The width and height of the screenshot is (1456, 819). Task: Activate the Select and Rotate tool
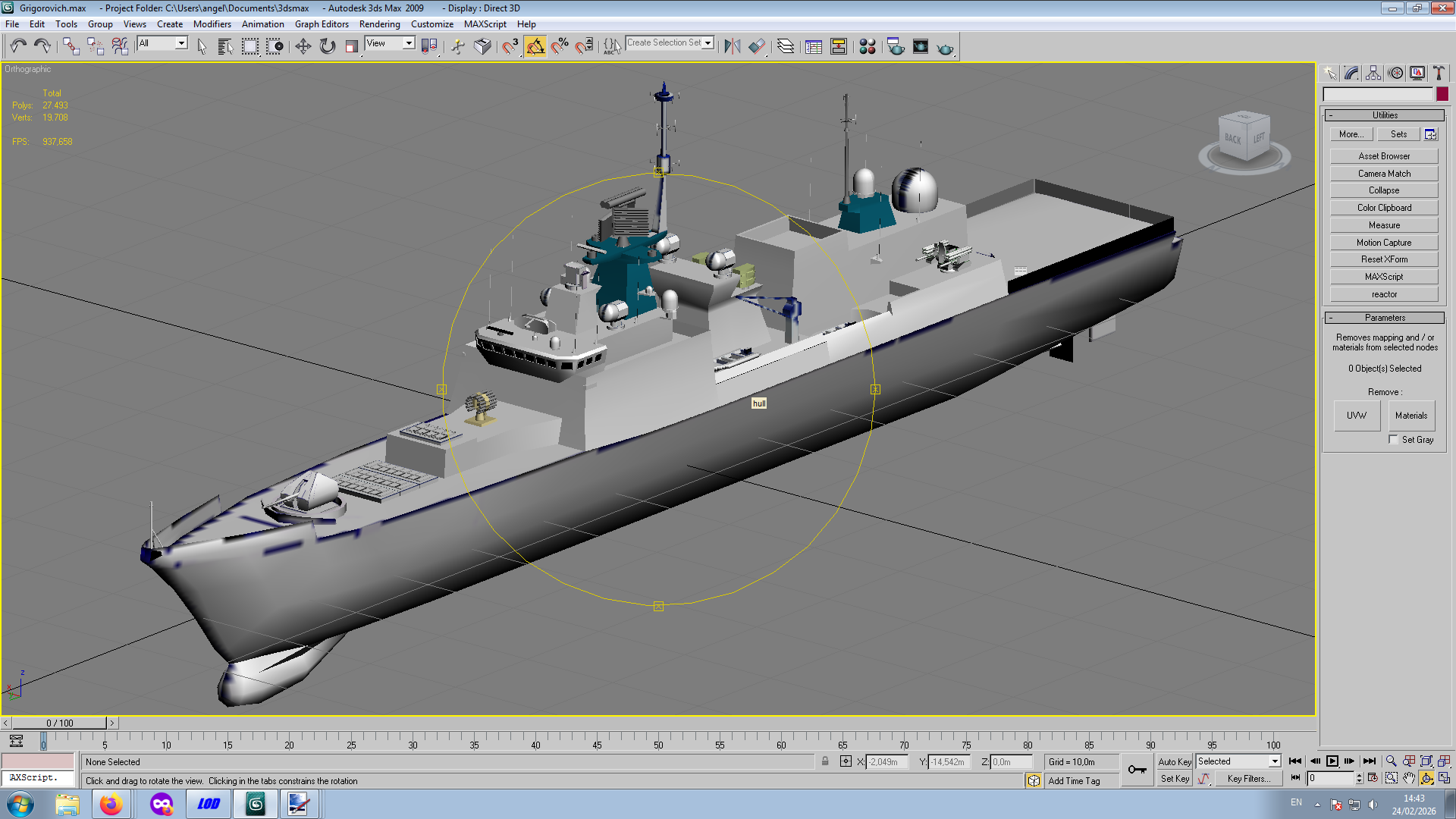click(x=327, y=47)
